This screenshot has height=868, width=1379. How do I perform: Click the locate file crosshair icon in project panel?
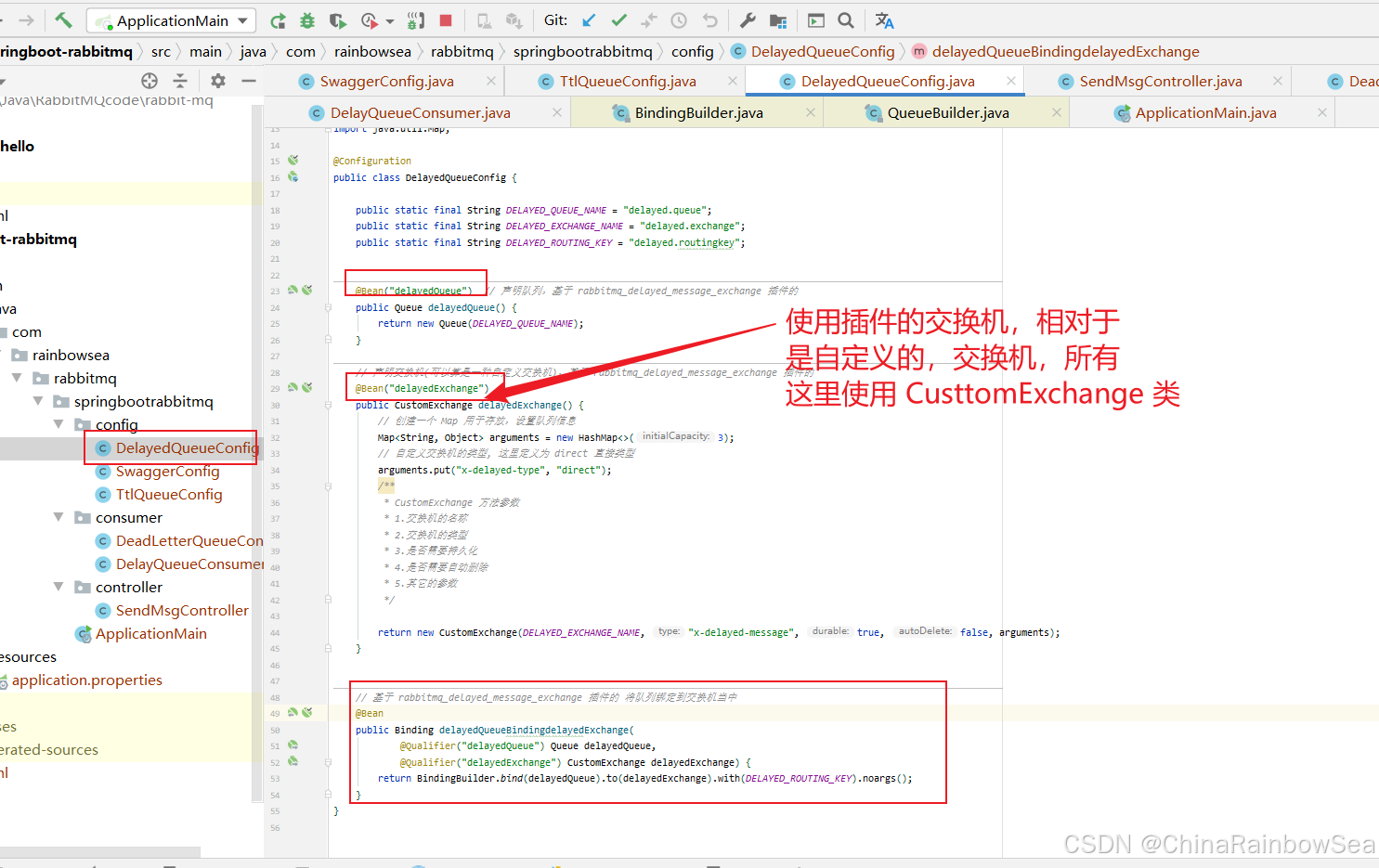click(150, 81)
